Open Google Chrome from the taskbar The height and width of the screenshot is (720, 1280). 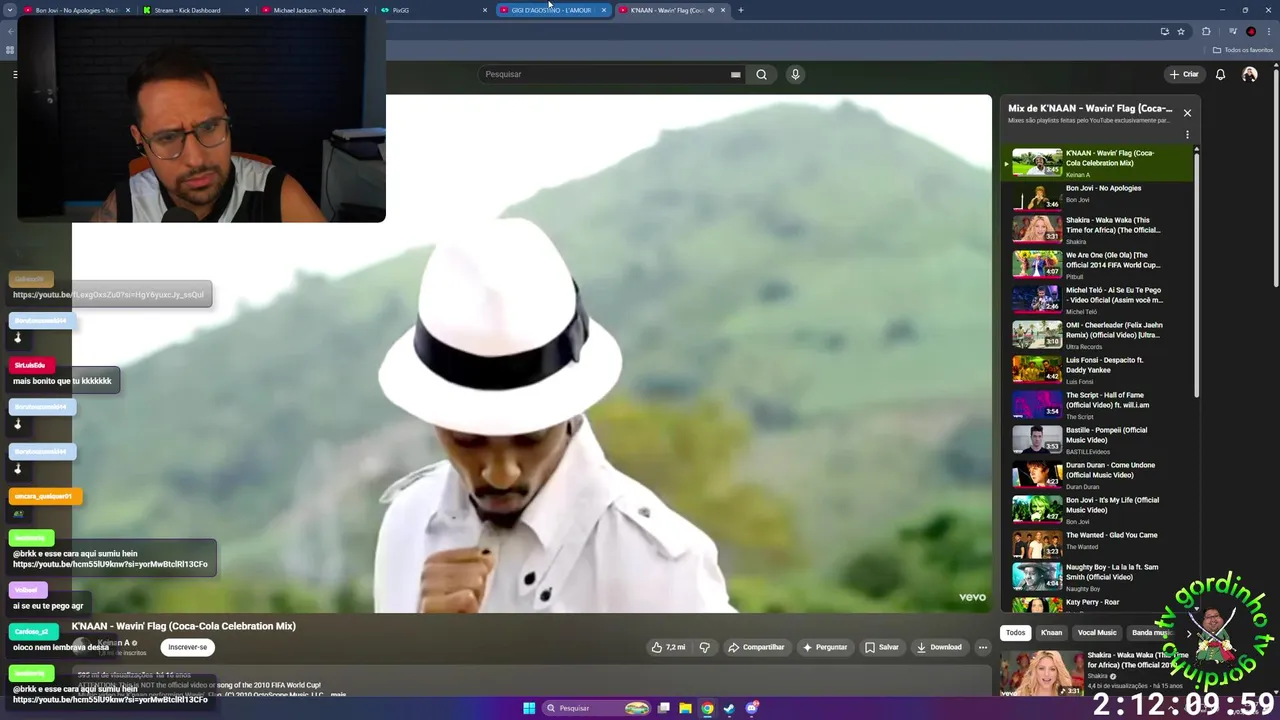pyautogui.click(x=707, y=708)
